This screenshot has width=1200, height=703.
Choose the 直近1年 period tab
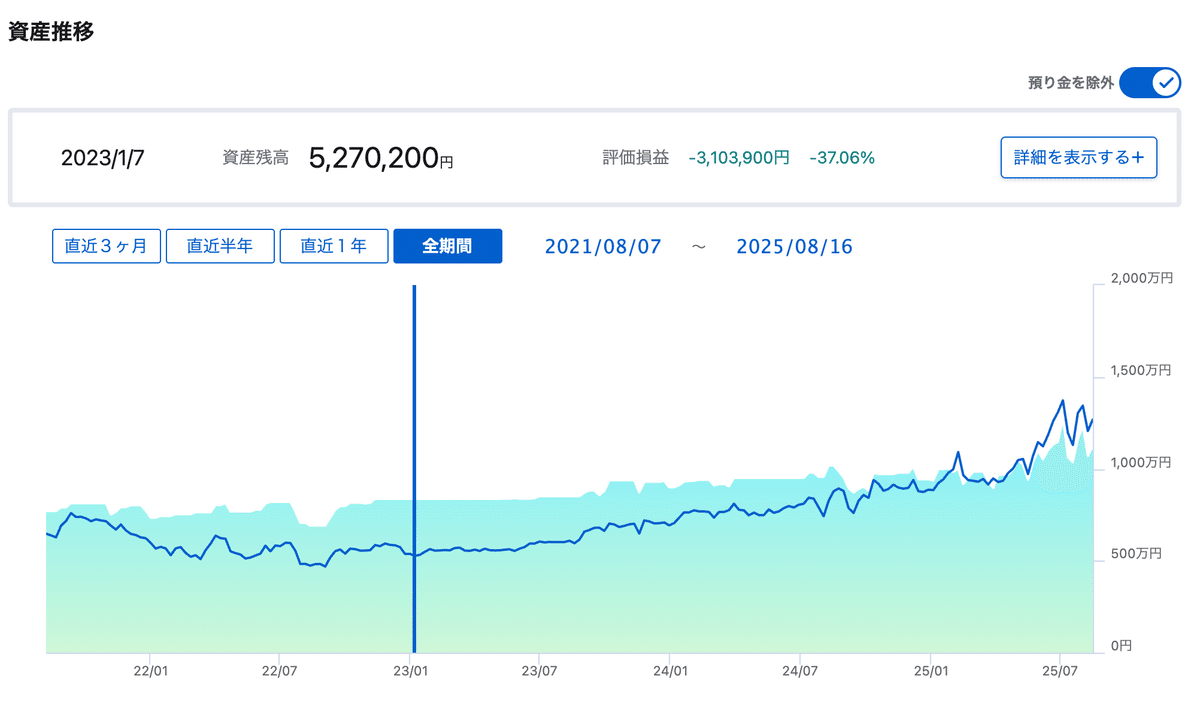tap(334, 246)
